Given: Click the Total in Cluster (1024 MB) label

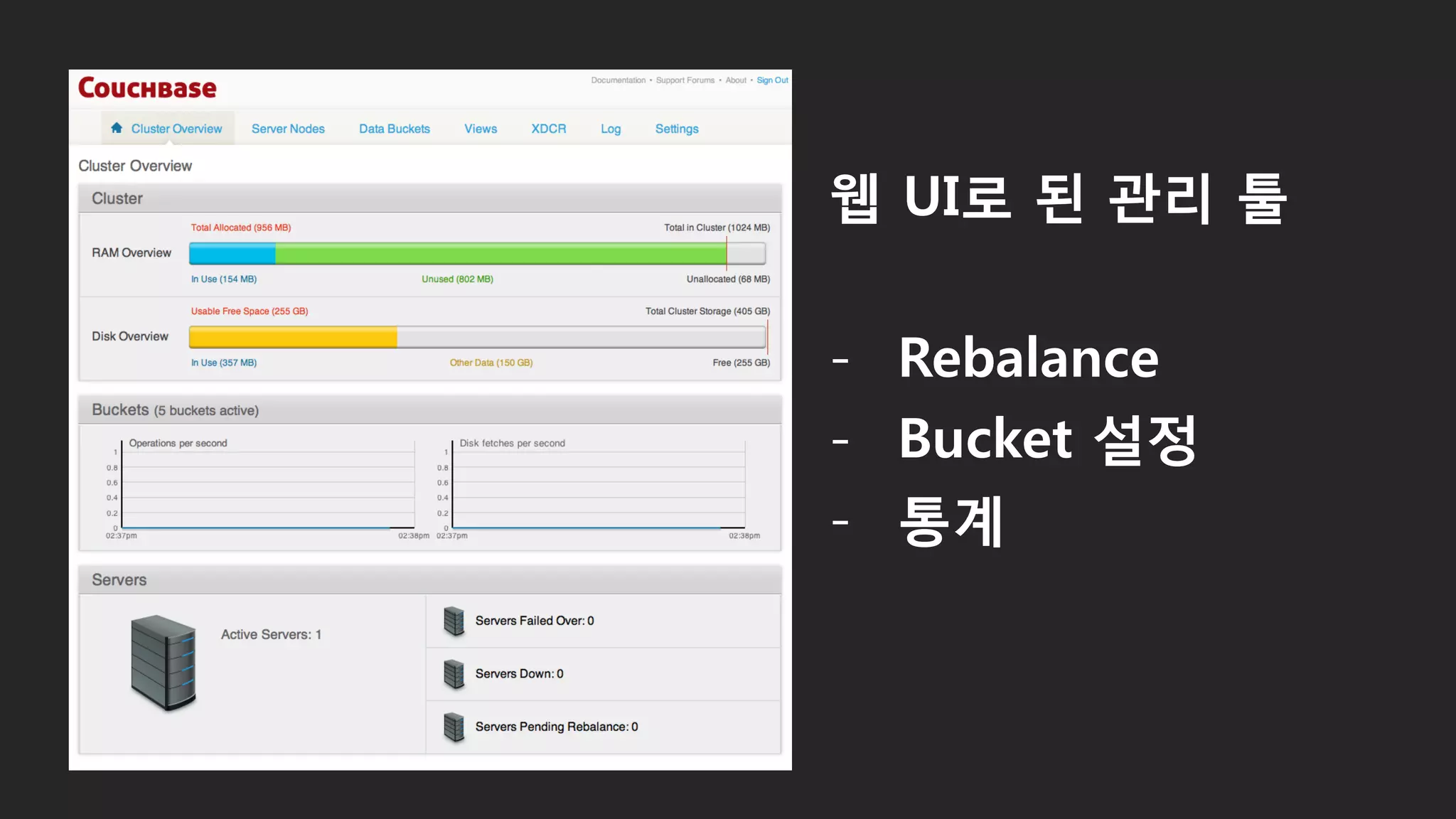Looking at the screenshot, I should click(x=717, y=227).
